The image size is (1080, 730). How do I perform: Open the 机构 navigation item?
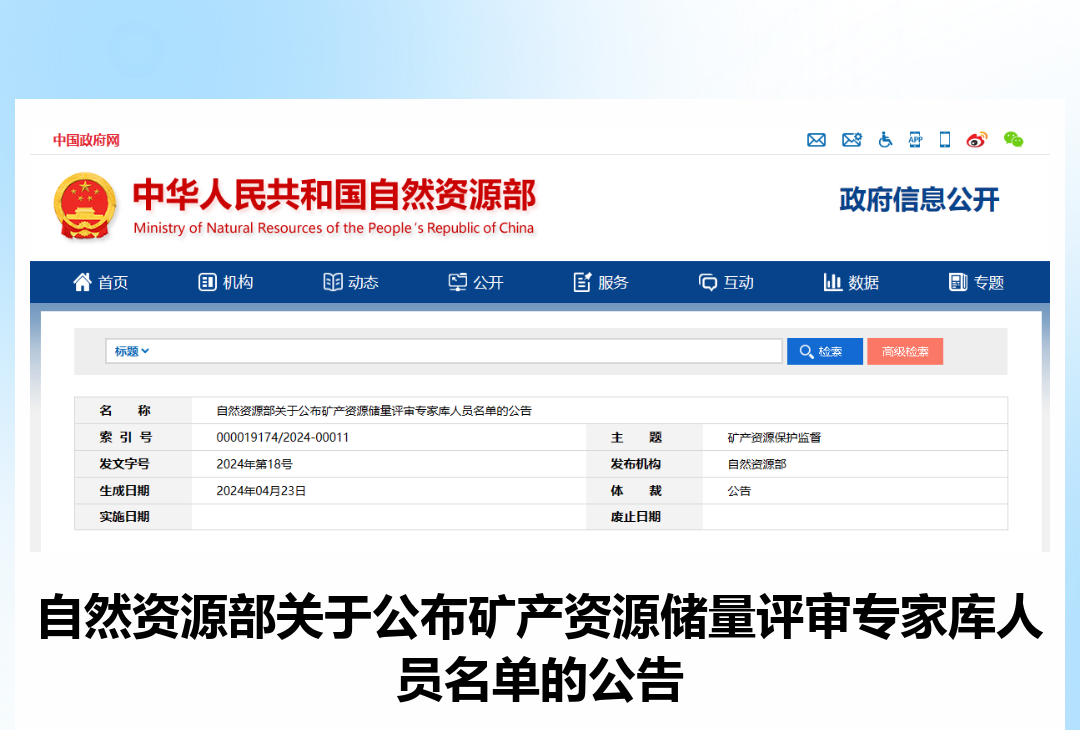point(226,282)
